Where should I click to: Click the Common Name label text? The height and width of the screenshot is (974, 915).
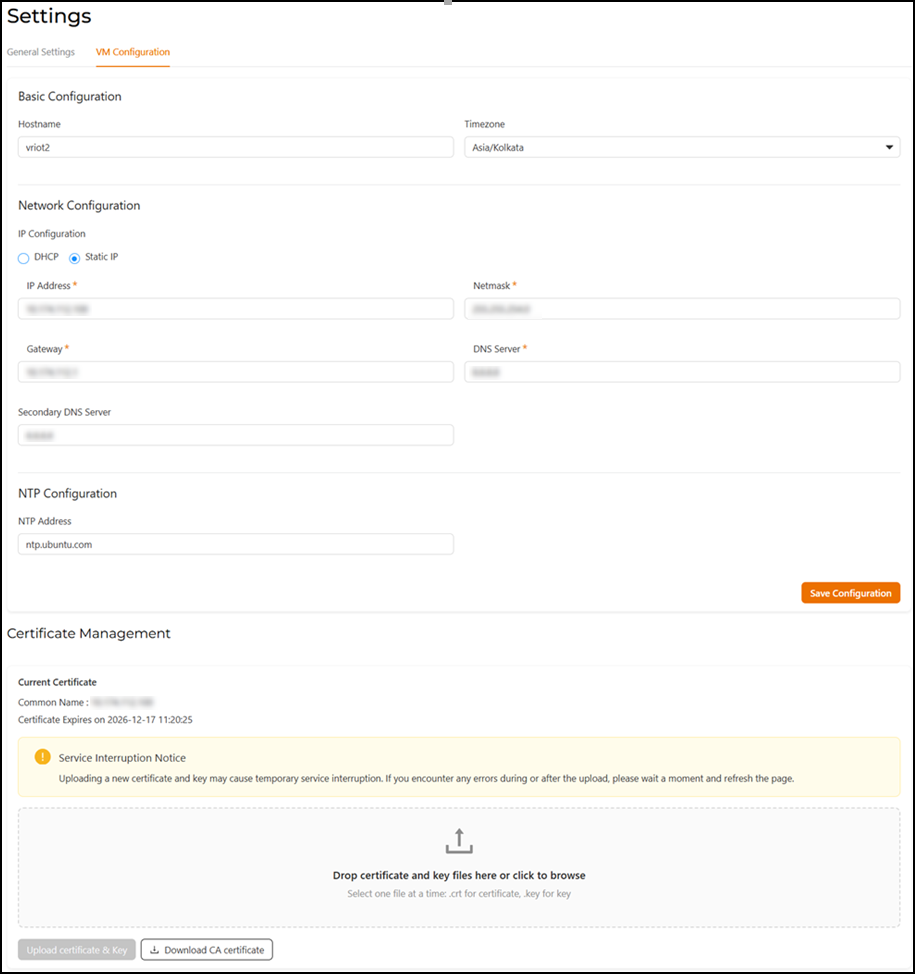(53, 703)
